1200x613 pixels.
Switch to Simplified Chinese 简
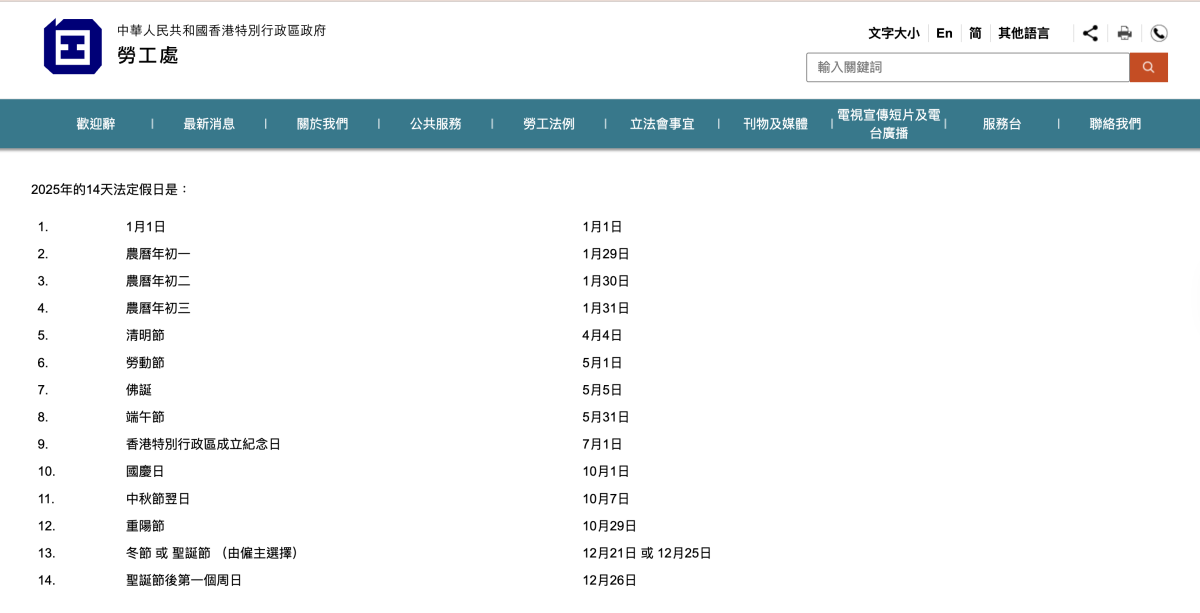point(975,33)
